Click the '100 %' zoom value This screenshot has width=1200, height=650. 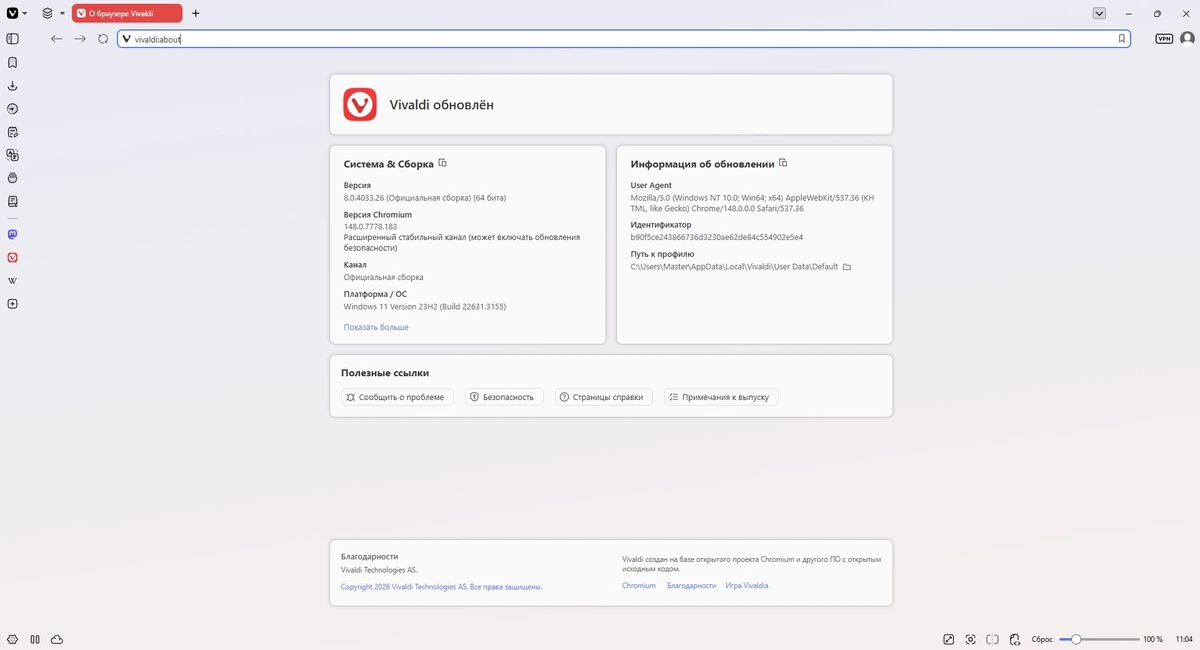[1153, 639]
